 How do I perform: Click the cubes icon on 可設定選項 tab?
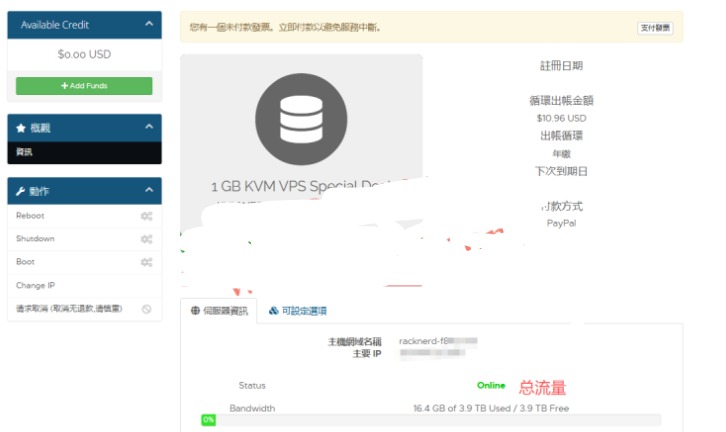(x=274, y=311)
